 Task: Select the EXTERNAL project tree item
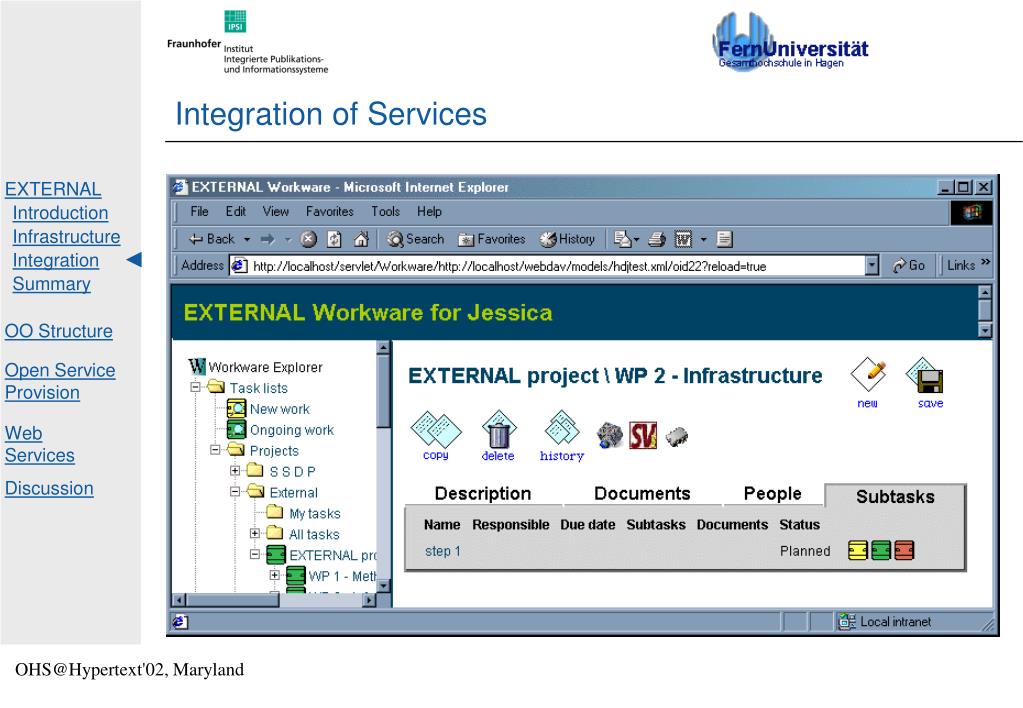coord(333,555)
